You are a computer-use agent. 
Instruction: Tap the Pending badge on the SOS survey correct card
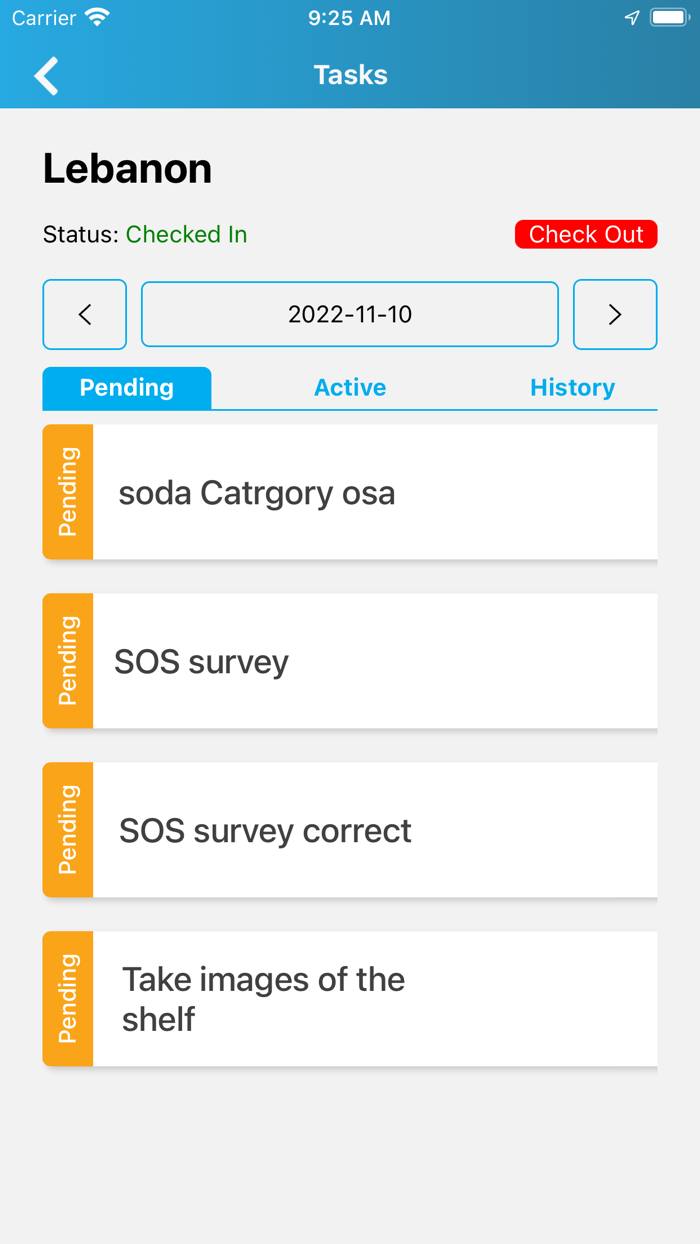point(67,829)
